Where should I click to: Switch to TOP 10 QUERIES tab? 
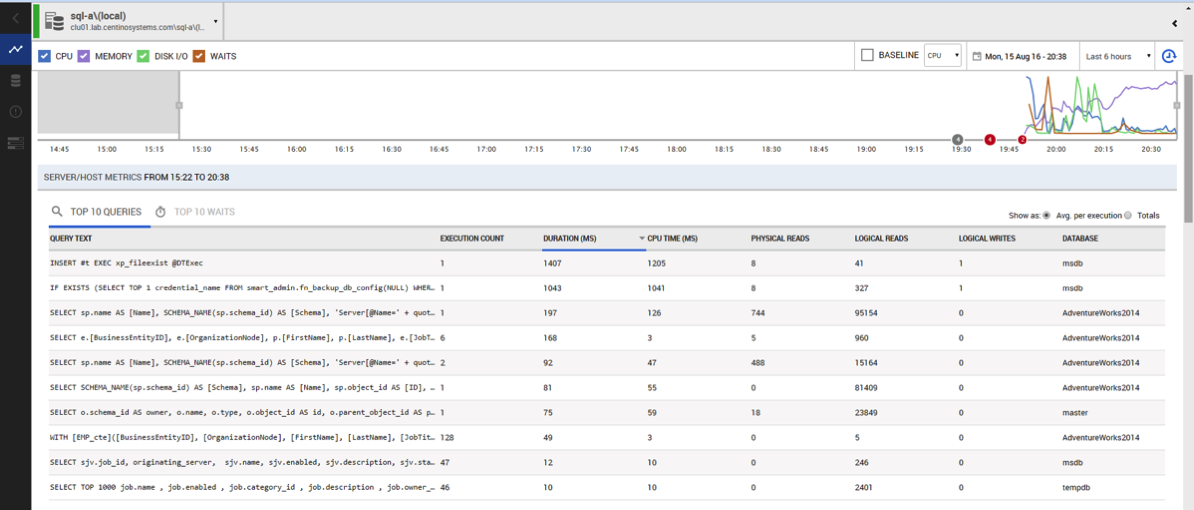(106, 212)
